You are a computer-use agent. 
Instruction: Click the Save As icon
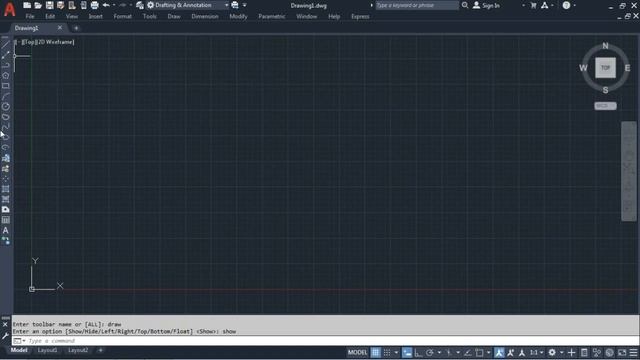tap(60, 5)
